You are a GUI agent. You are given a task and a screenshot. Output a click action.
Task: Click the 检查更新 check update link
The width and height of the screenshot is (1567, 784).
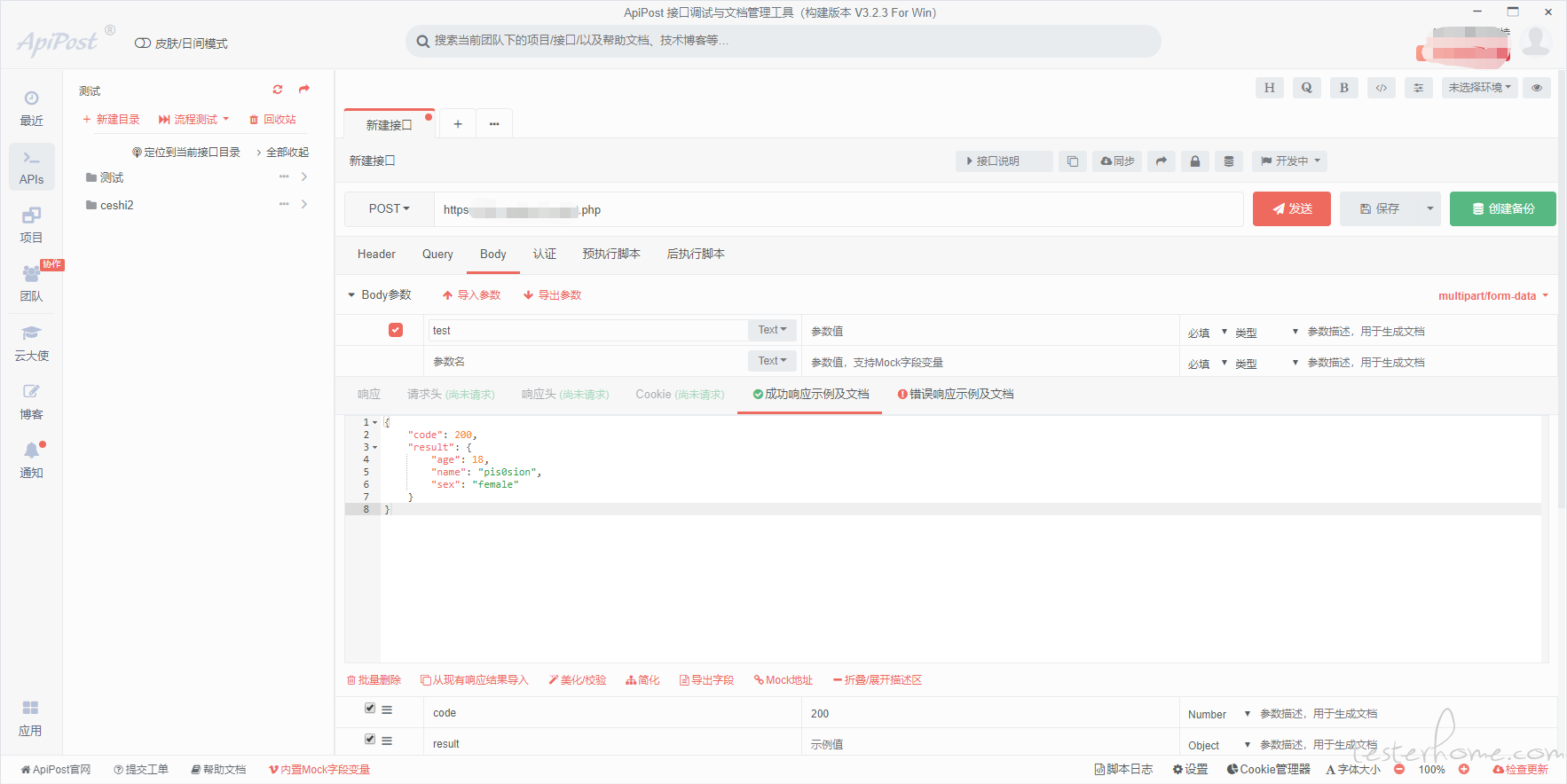(x=1520, y=770)
